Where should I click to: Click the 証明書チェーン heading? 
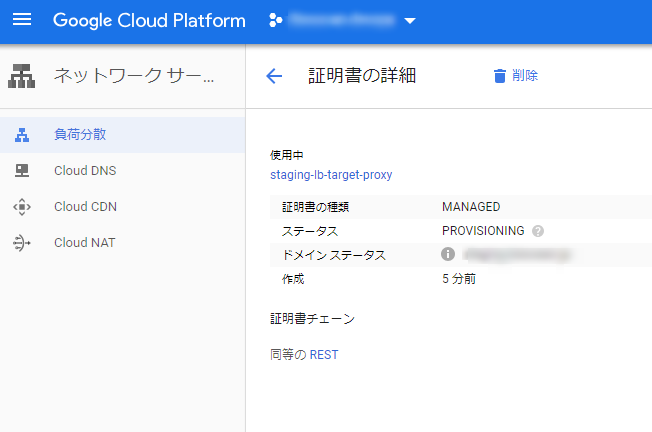pos(312,319)
